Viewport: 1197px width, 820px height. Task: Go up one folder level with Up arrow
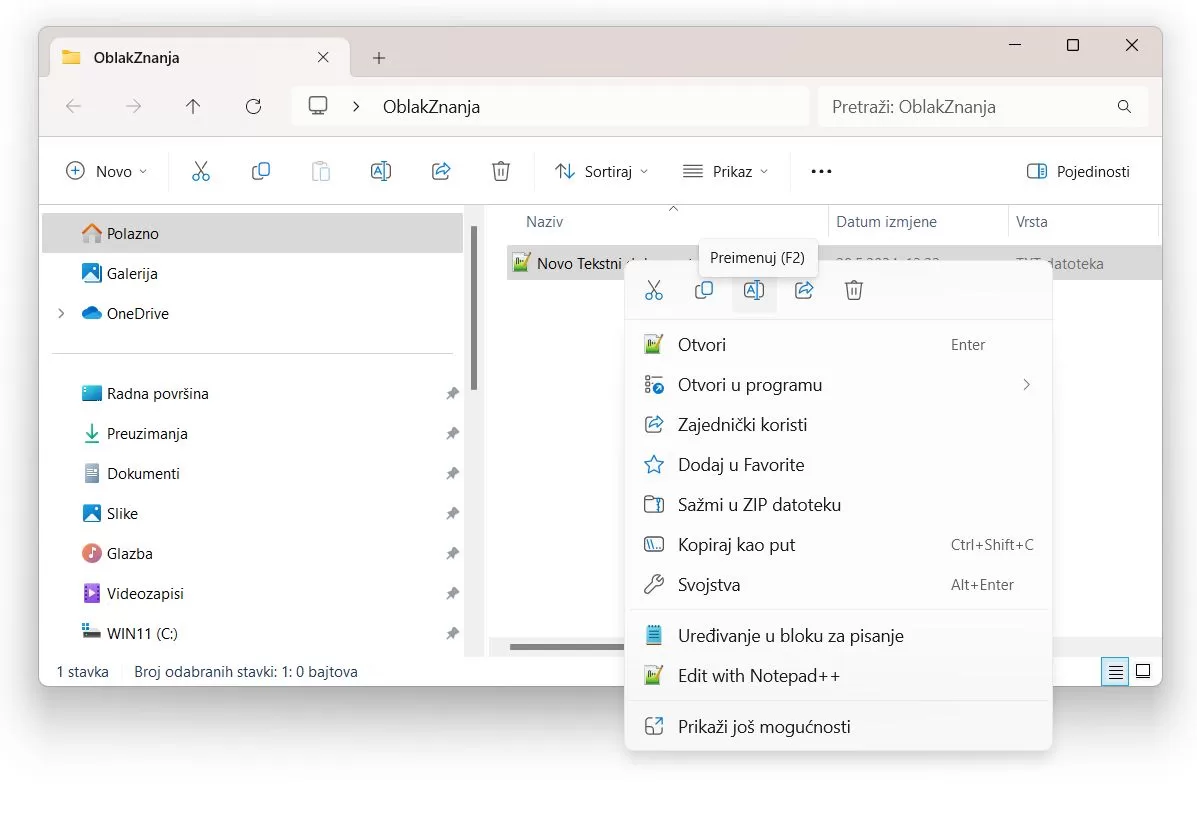(x=193, y=107)
